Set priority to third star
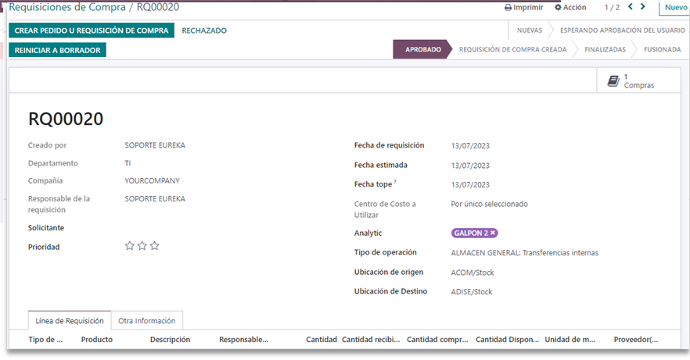The width and height of the screenshot is (690, 360). pos(154,246)
